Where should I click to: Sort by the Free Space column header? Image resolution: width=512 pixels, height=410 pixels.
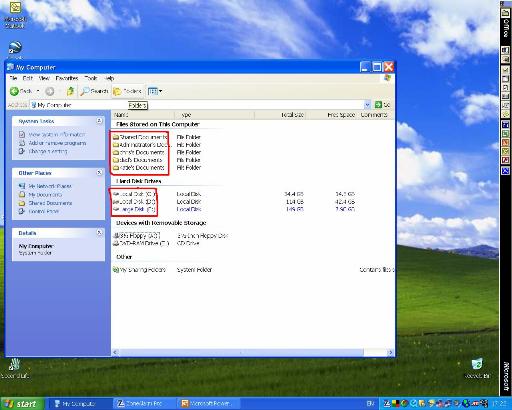point(331,115)
